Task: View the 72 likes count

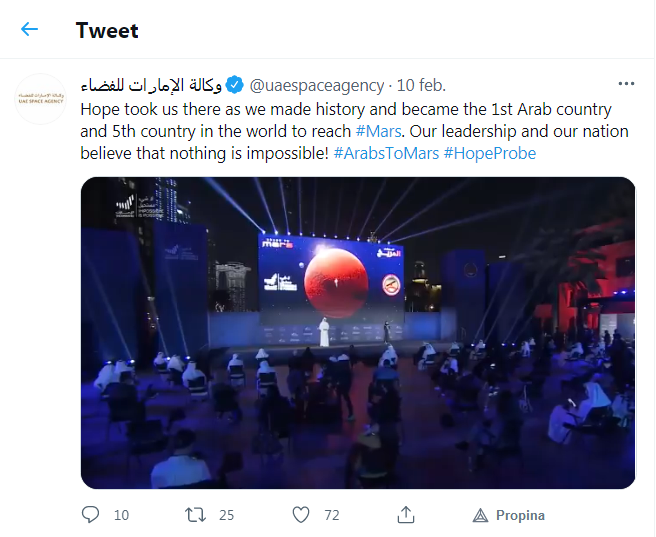Action: pos(332,515)
